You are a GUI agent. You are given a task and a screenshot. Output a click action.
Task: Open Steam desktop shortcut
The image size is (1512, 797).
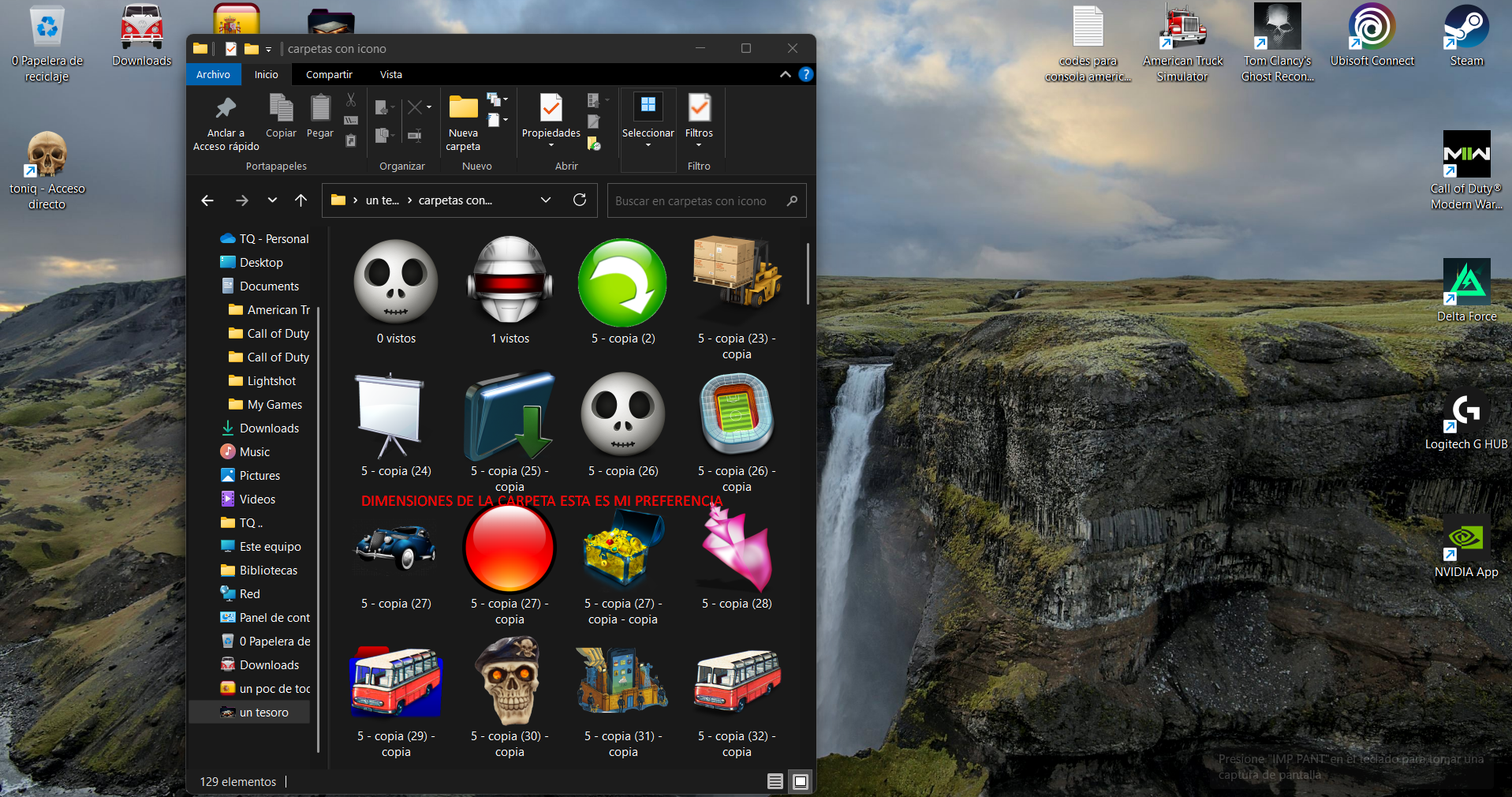click(x=1466, y=36)
